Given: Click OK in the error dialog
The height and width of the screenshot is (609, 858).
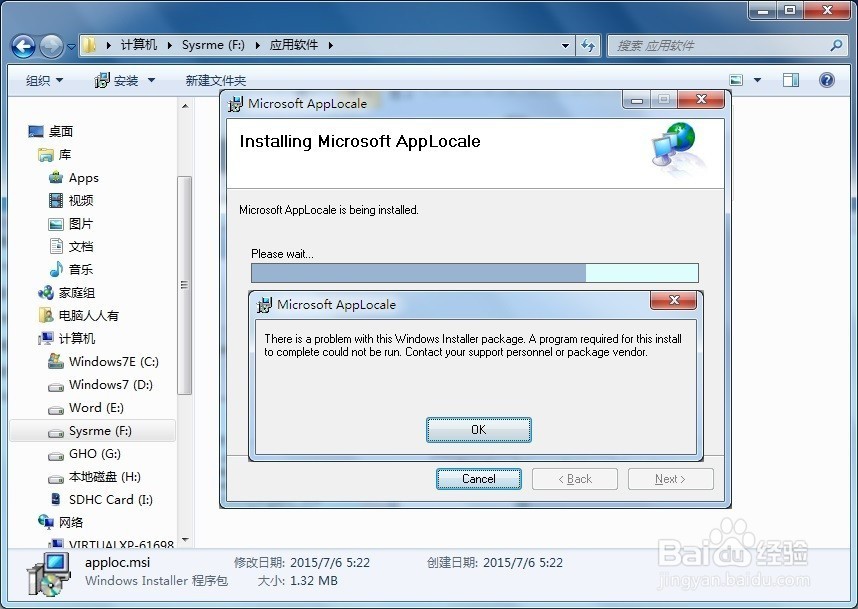Looking at the screenshot, I should tap(478, 430).
